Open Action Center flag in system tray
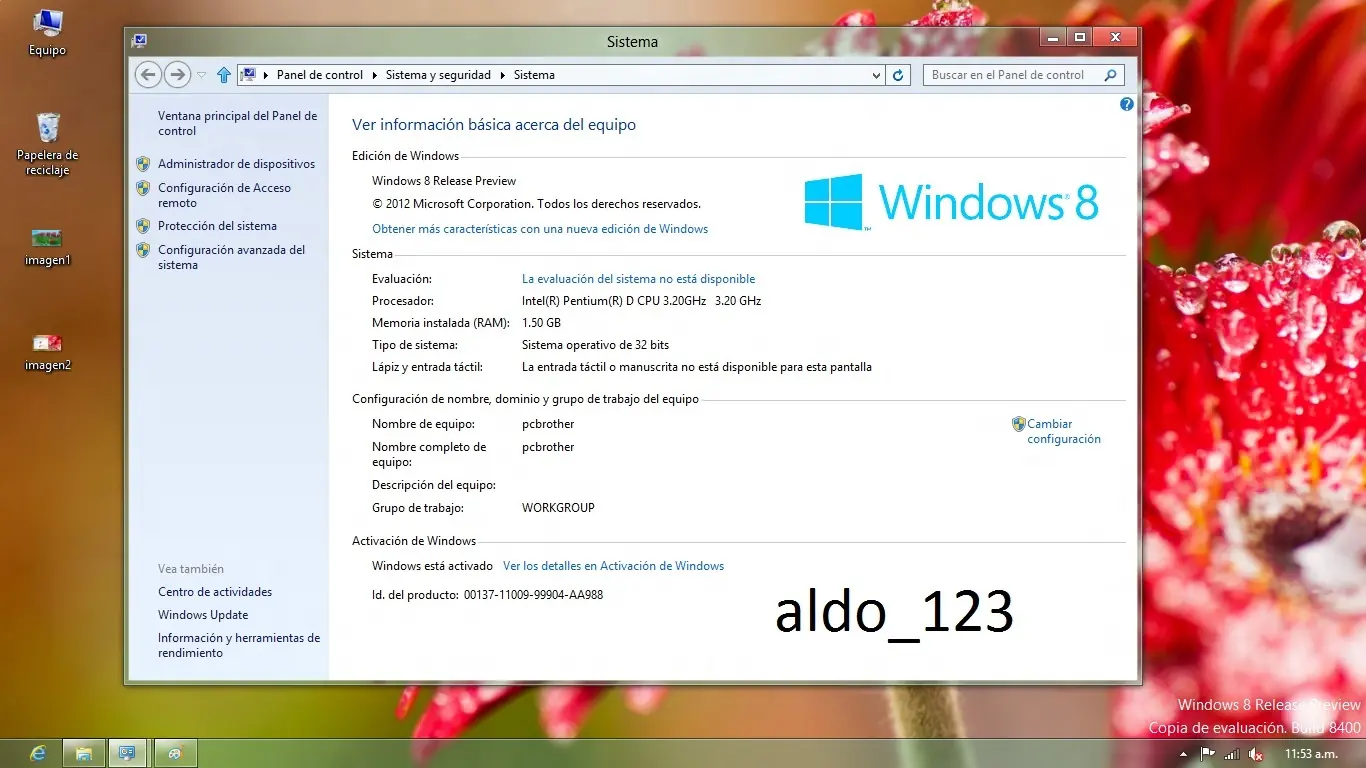Screen dimensions: 1366x768 click(x=1208, y=754)
